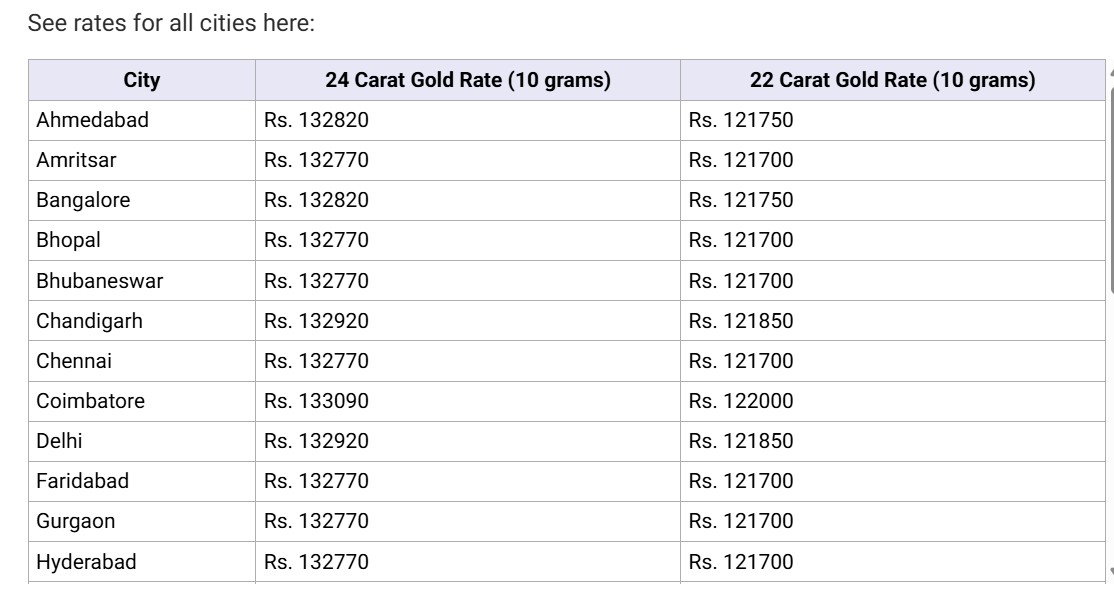This screenshot has width=1114, height=604.
Task: Select the Chennai city cell
Action: tap(74, 361)
